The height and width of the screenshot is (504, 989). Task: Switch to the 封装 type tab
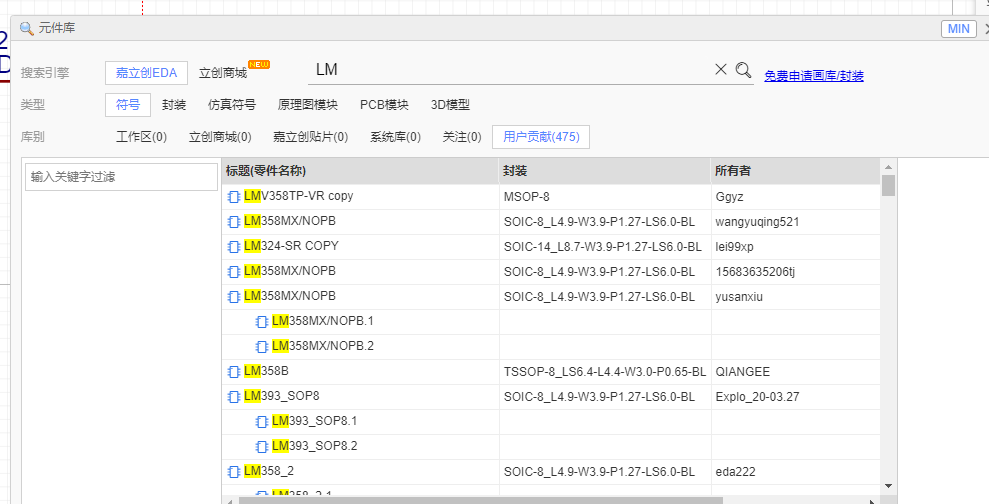point(174,105)
